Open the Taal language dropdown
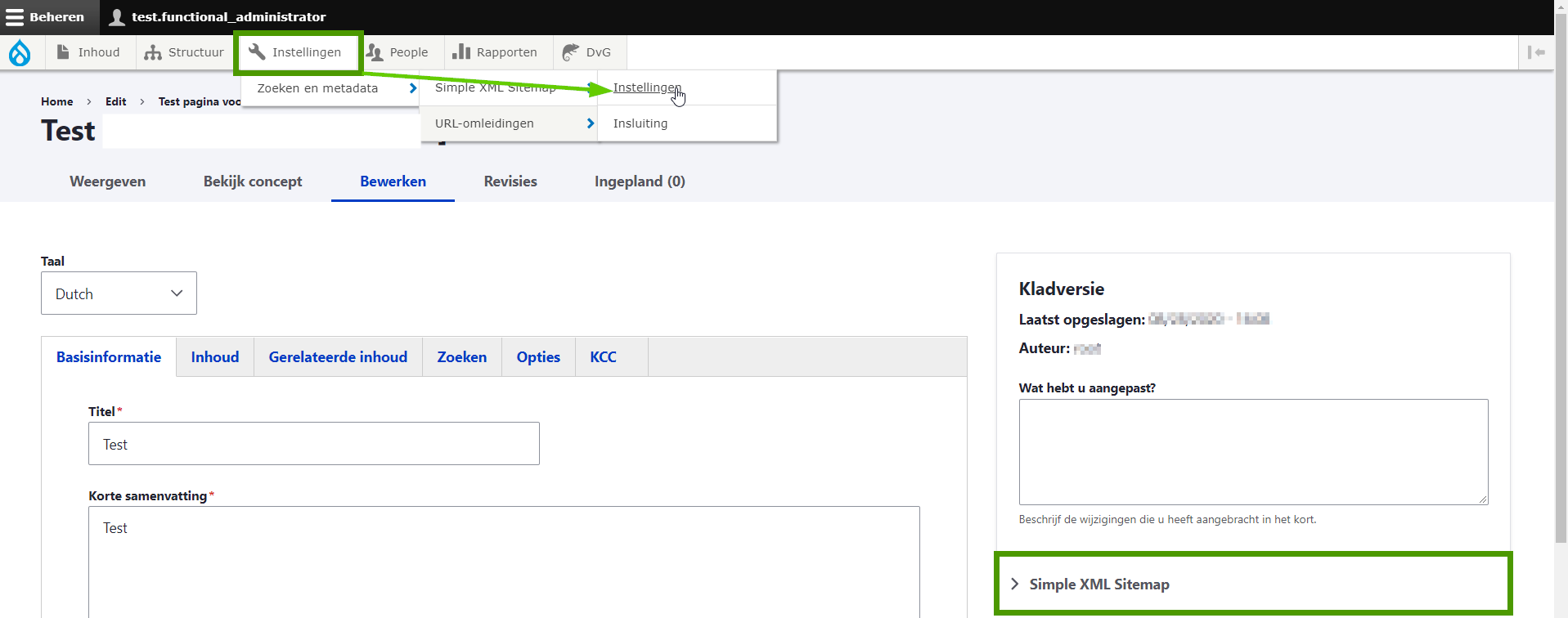This screenshot has height=618, width=1568. [x=119, y=293]
